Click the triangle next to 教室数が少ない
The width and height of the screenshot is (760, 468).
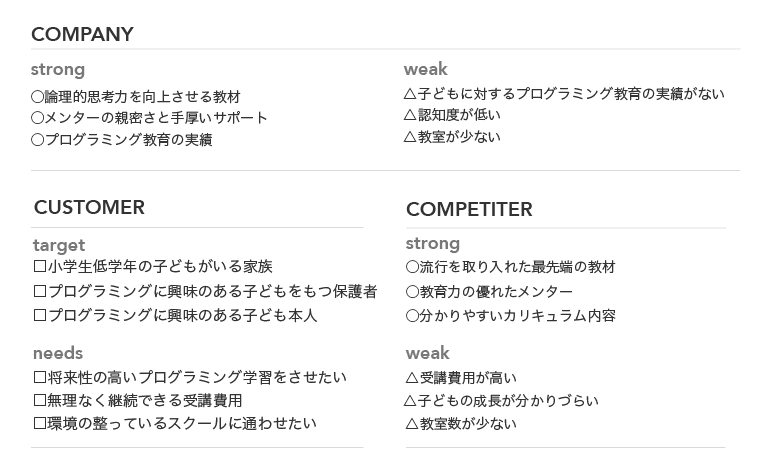click(x=412, y=424)
